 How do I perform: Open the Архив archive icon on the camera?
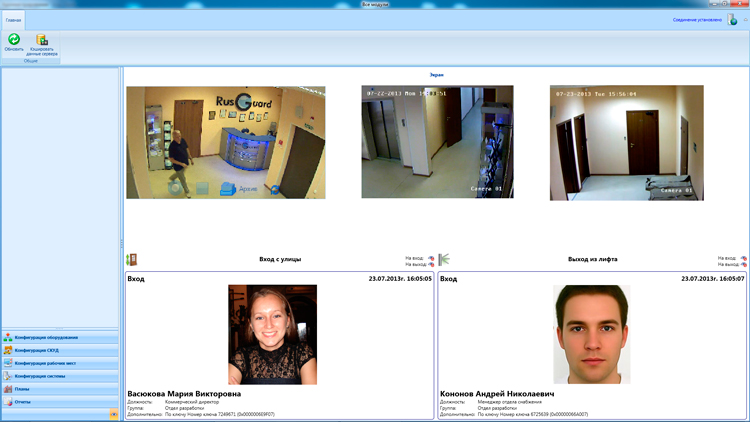(228, 189)
